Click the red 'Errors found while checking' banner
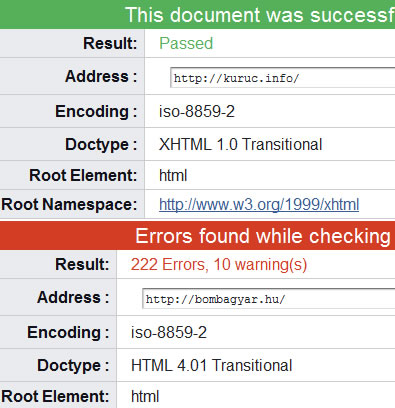The image size is (395, 408). point(197,236)
